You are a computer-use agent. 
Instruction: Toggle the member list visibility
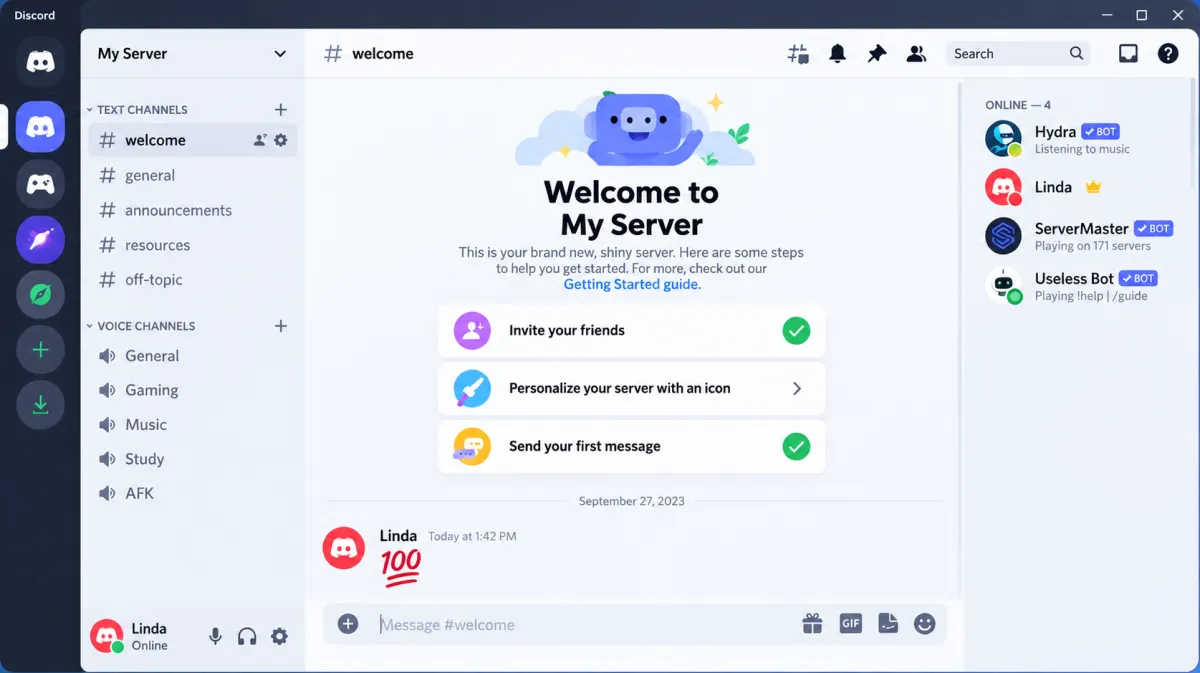click(x=916, y=54)
